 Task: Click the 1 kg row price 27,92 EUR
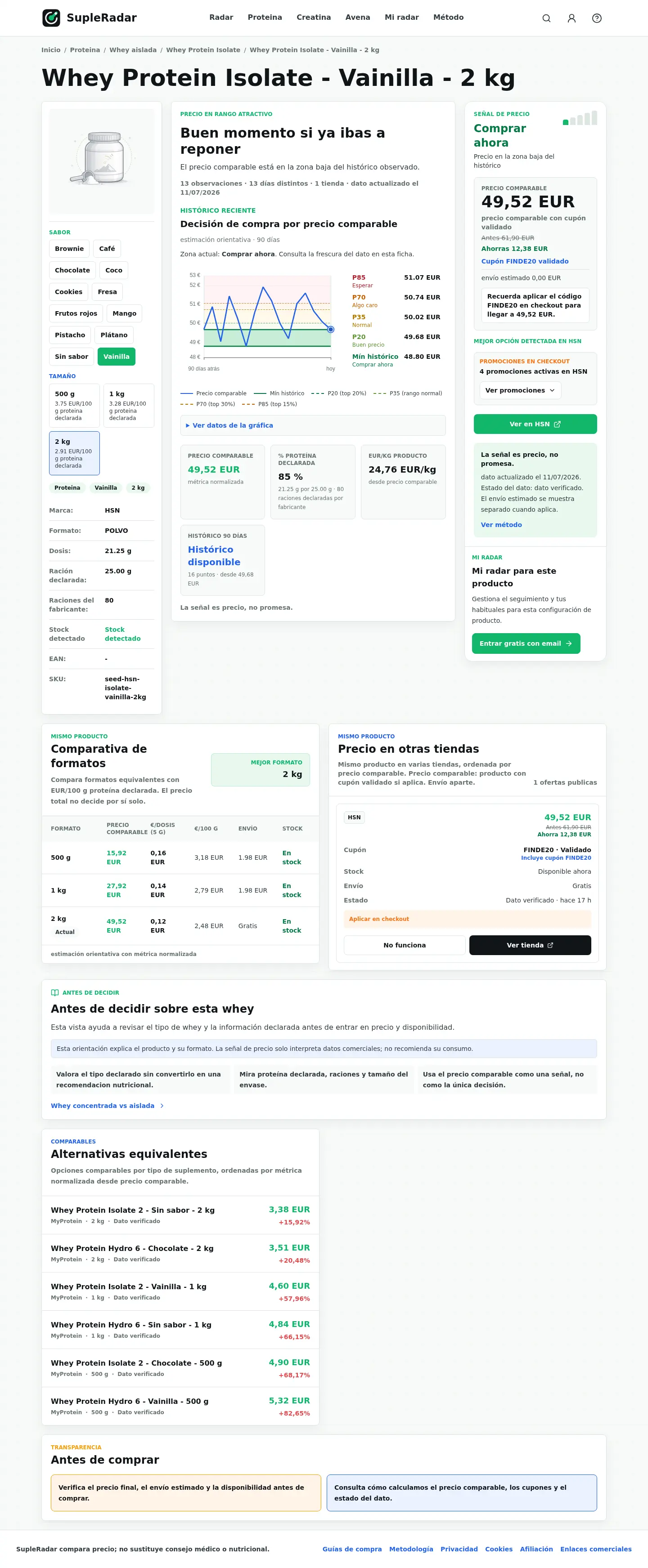(116, 890)
